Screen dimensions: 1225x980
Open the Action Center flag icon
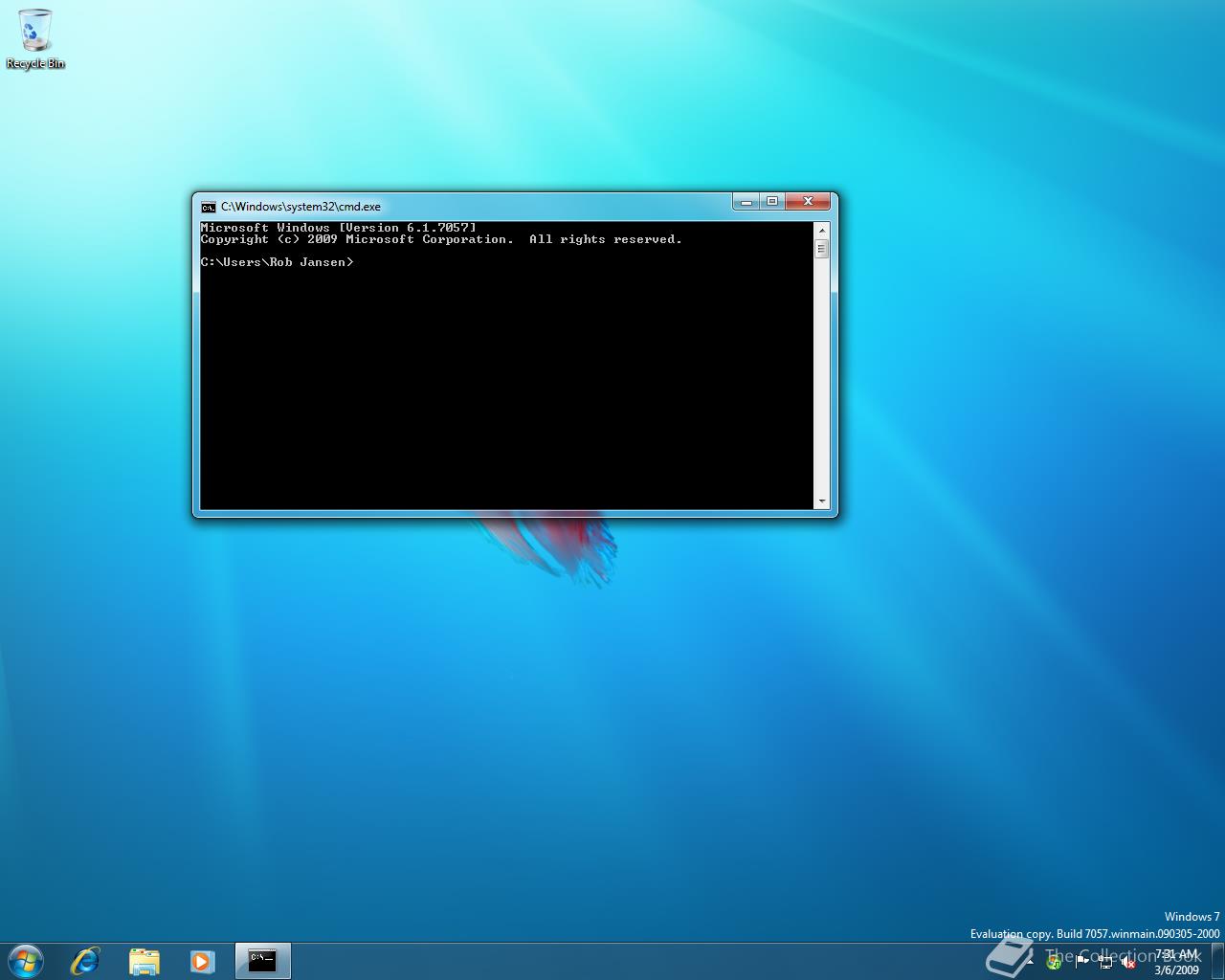click(1080, 963)
